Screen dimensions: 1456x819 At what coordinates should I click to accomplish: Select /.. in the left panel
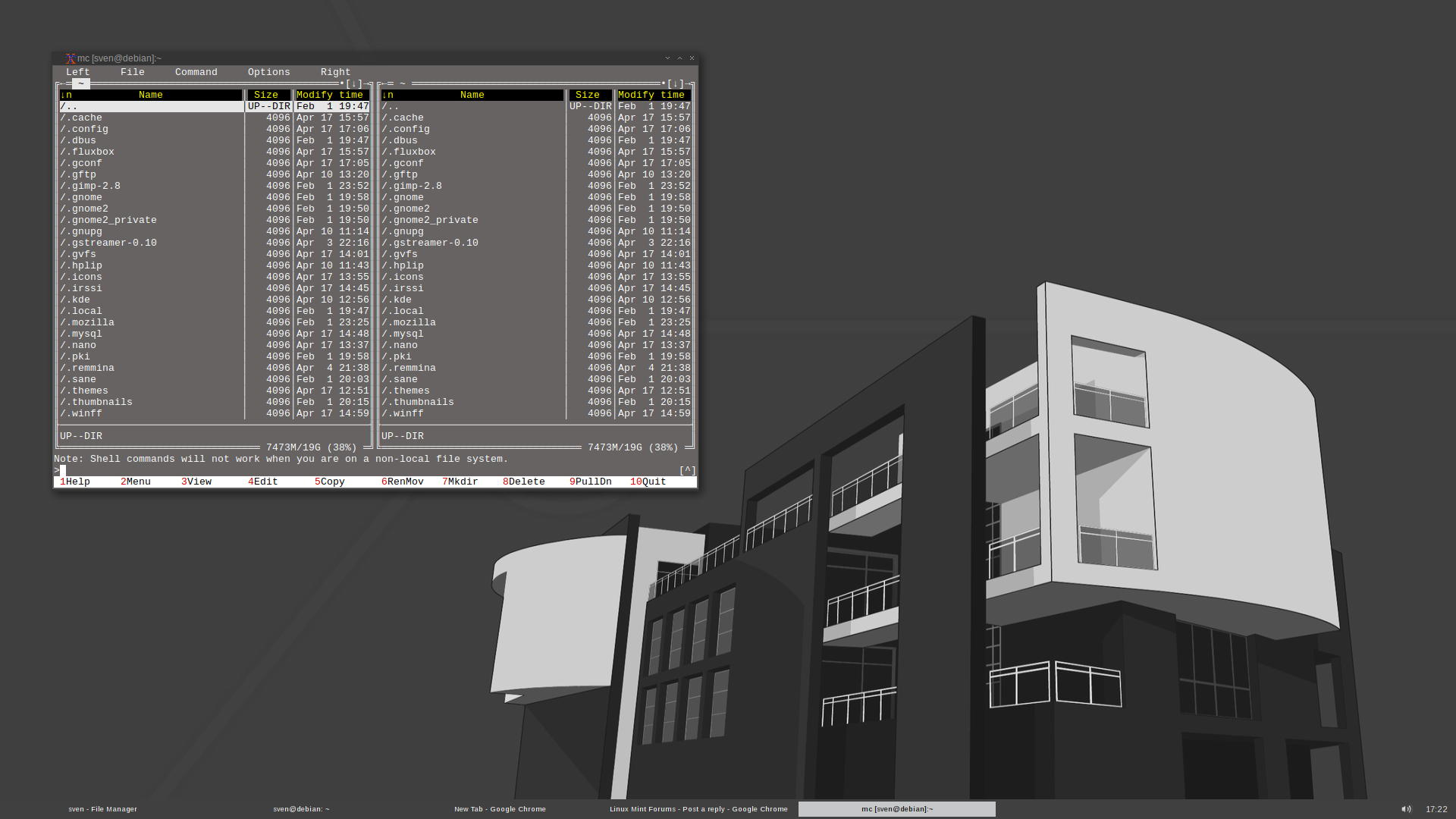[215, 106]
